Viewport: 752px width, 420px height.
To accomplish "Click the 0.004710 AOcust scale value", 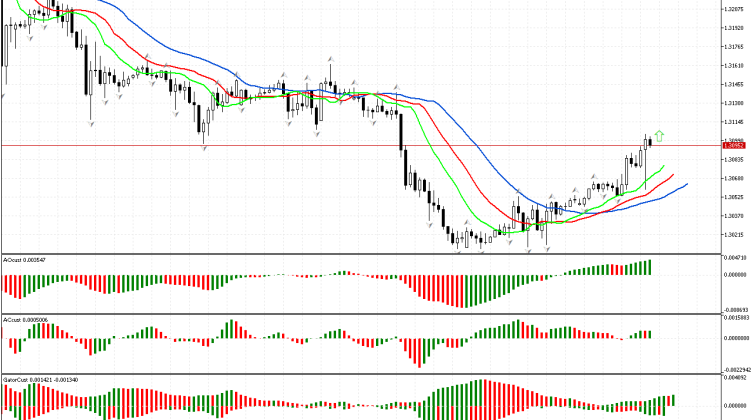I will coord(735,257).
